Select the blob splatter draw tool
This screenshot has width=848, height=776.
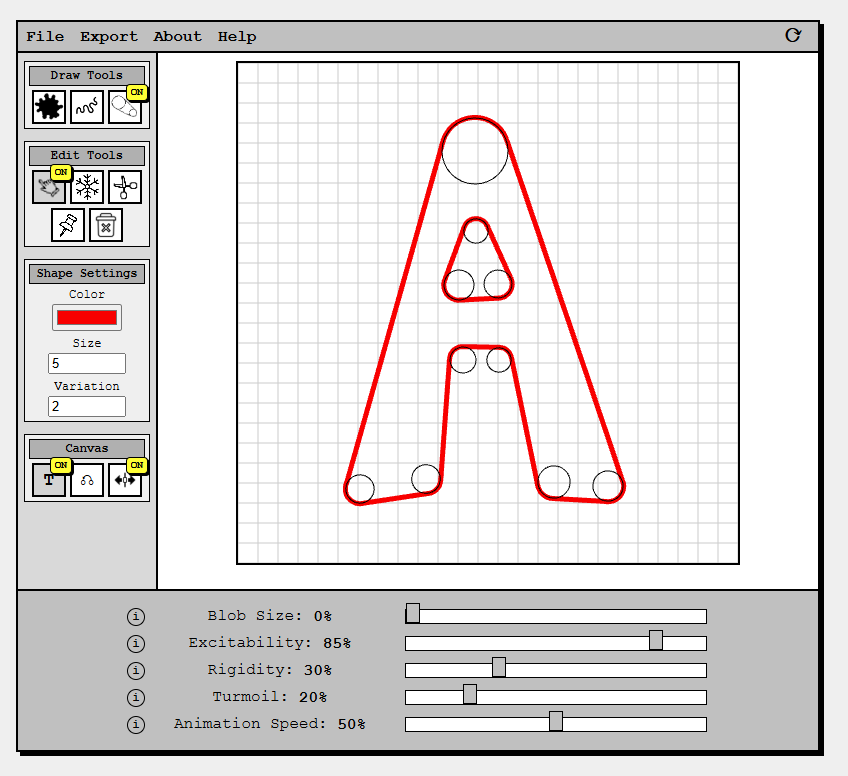pyautogui.click(x=47, y=107)
